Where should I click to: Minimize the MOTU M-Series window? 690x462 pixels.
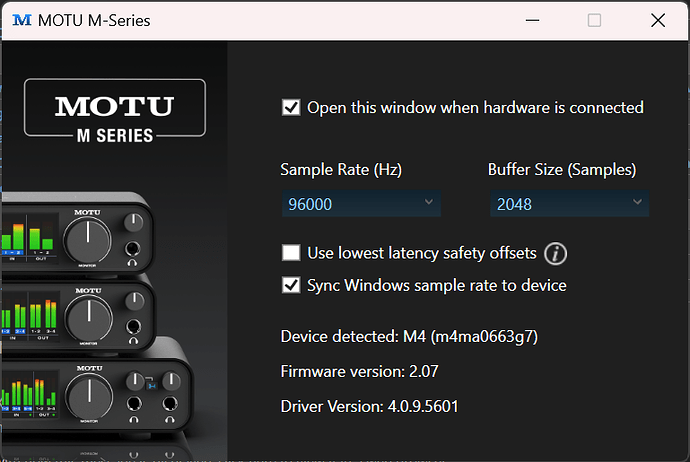tap(532, 20)
